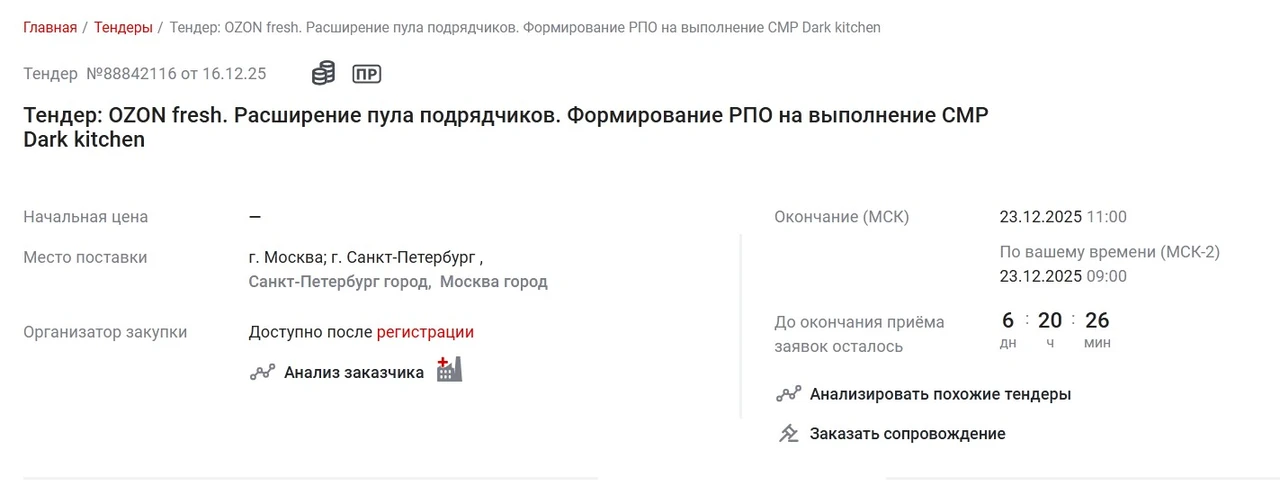Click the current tender breadcrumb text
Image resolution: width=1280 pixels, height=495 pixels.
pyautogui.click(x=525, y=27)
